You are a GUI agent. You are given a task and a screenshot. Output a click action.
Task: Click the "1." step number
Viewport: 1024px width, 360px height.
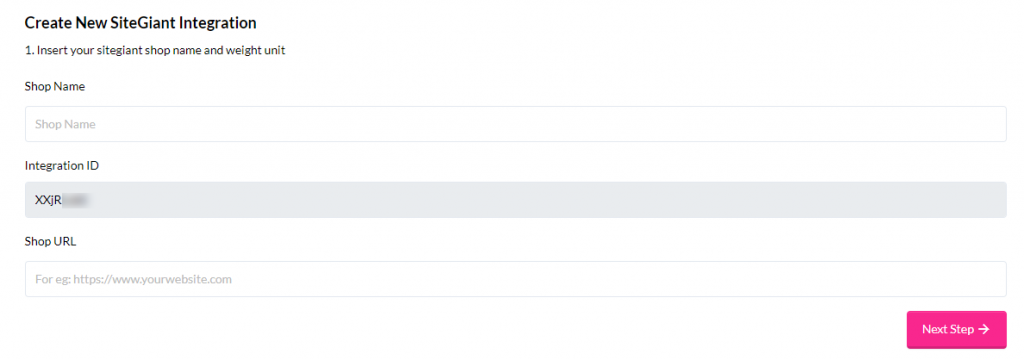tap(29, 51)
